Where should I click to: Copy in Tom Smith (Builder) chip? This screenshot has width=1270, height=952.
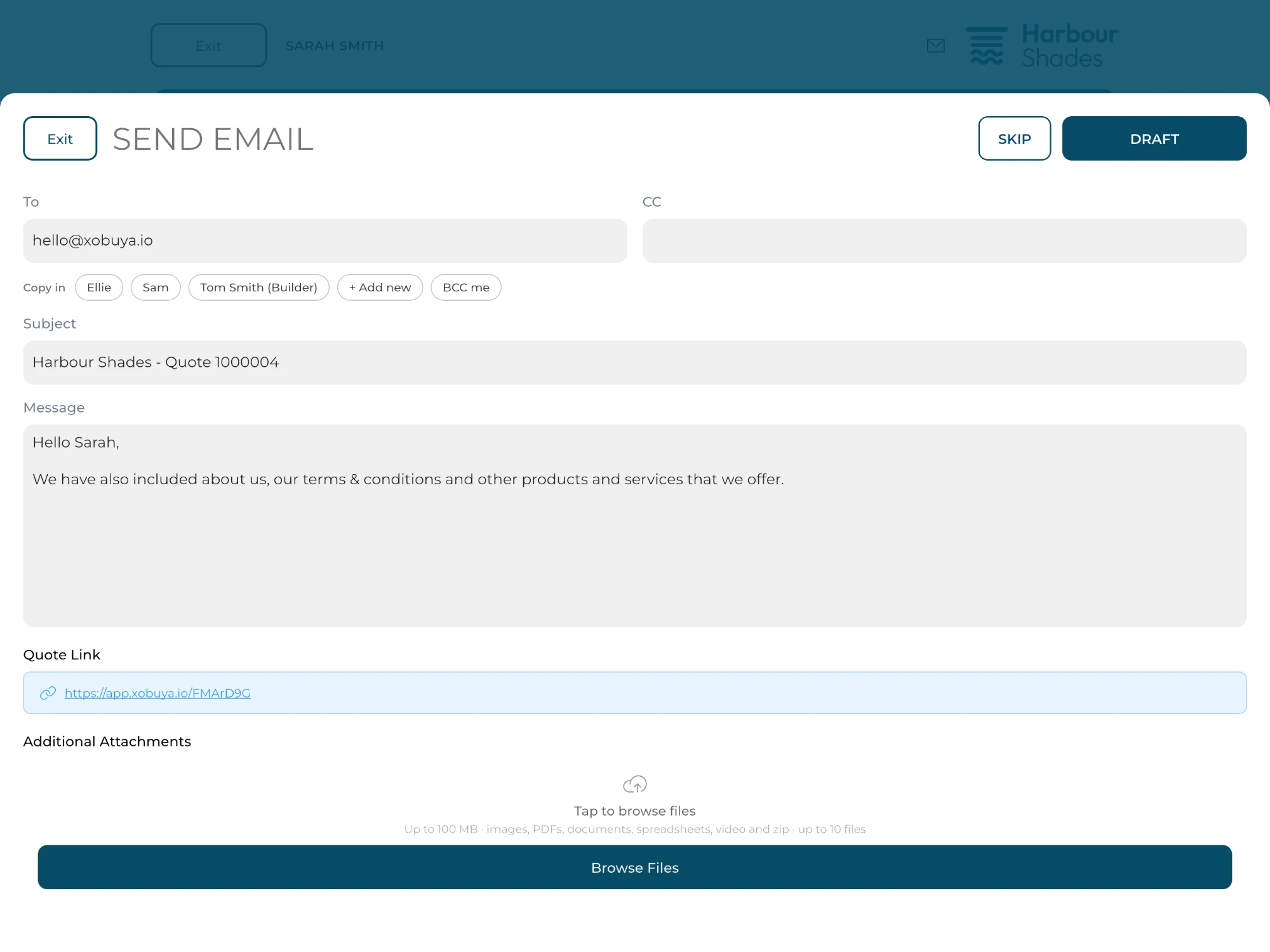(x=259, y=288)
